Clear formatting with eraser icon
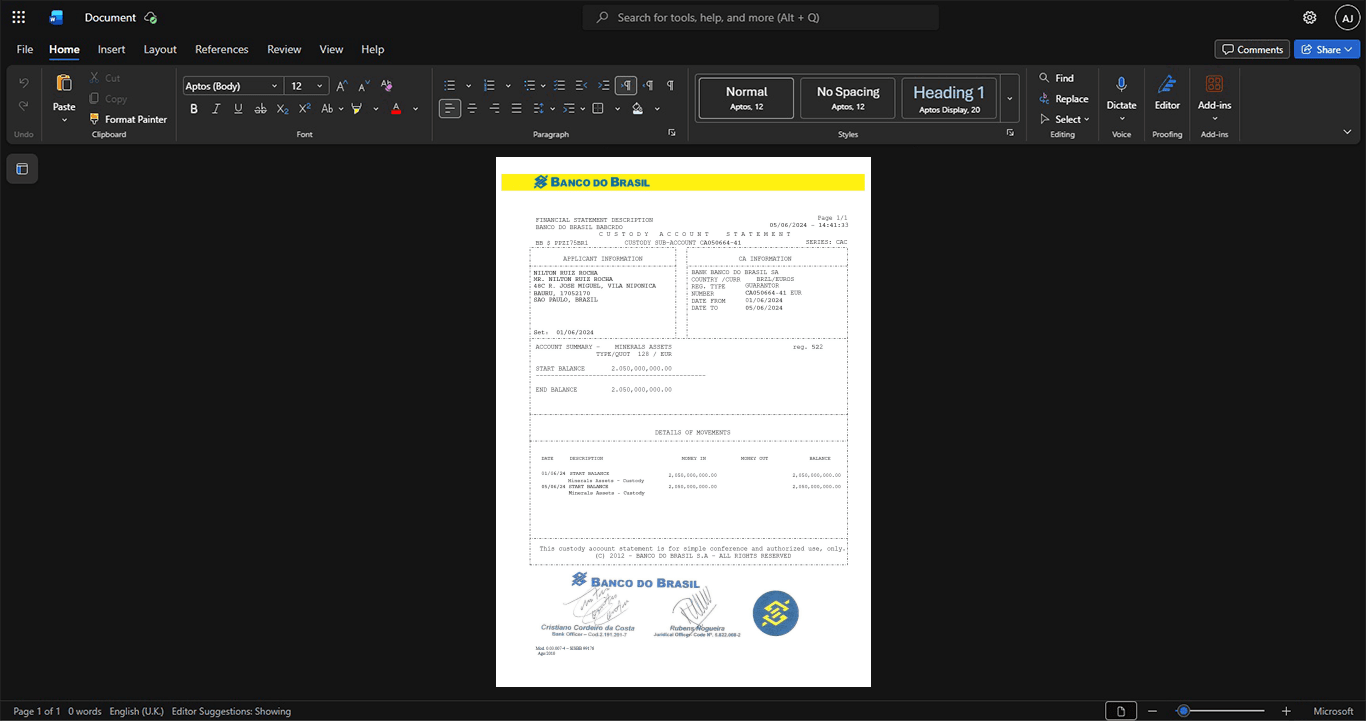The height and width of the screenshot is (721, 1366). (386, 86)
